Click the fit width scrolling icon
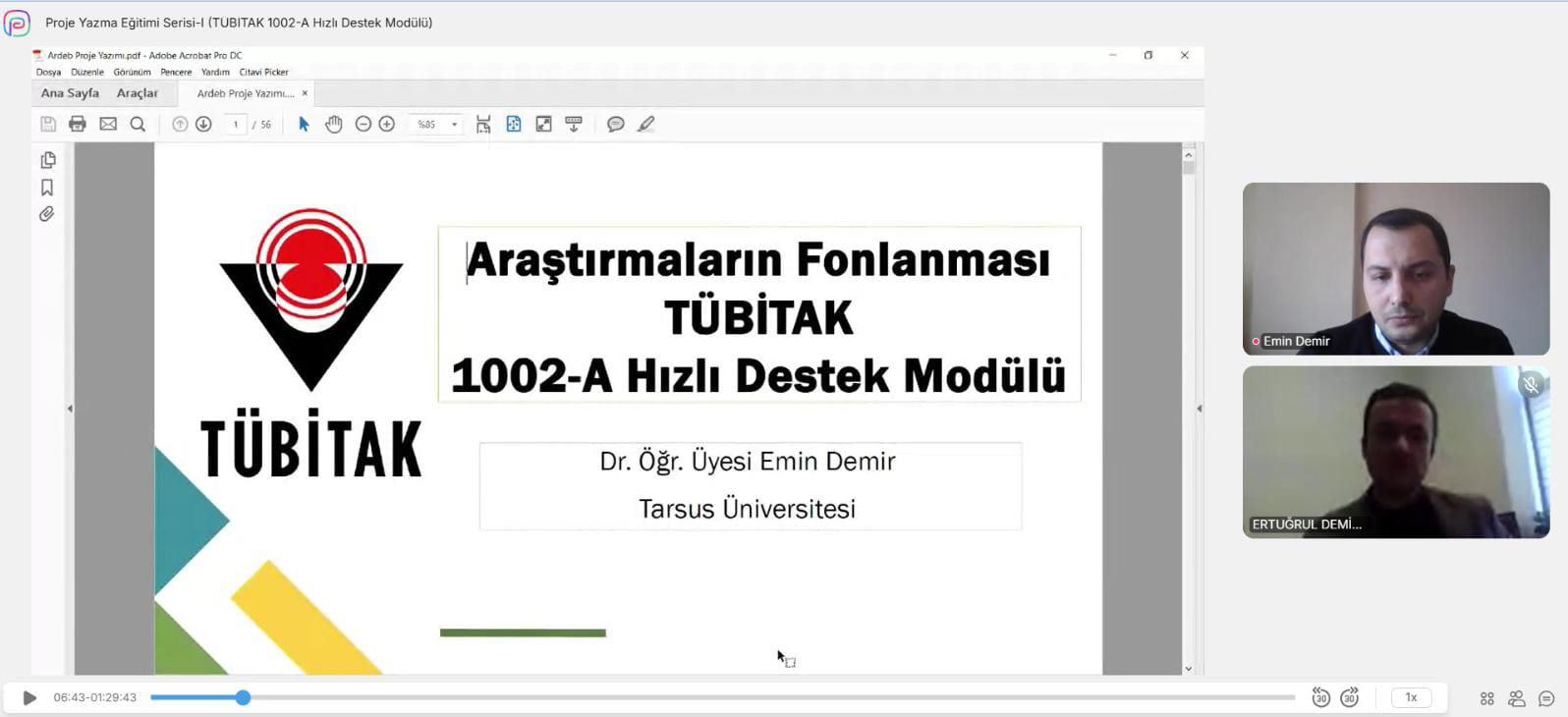Viewport: 1568px width, 717px height. tap(483, 124)
